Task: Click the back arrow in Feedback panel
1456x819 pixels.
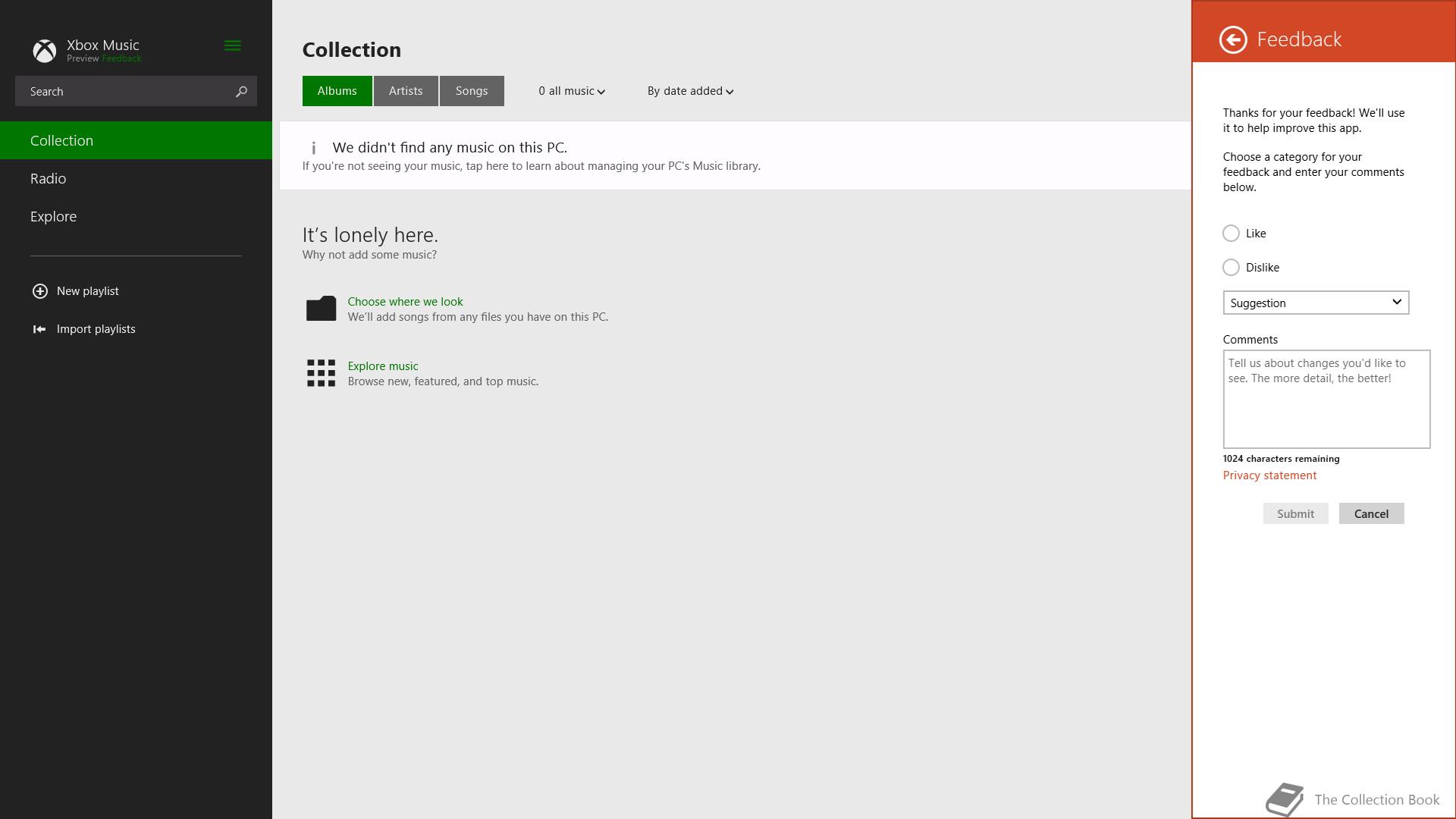Action: [x=1233, y=39]
